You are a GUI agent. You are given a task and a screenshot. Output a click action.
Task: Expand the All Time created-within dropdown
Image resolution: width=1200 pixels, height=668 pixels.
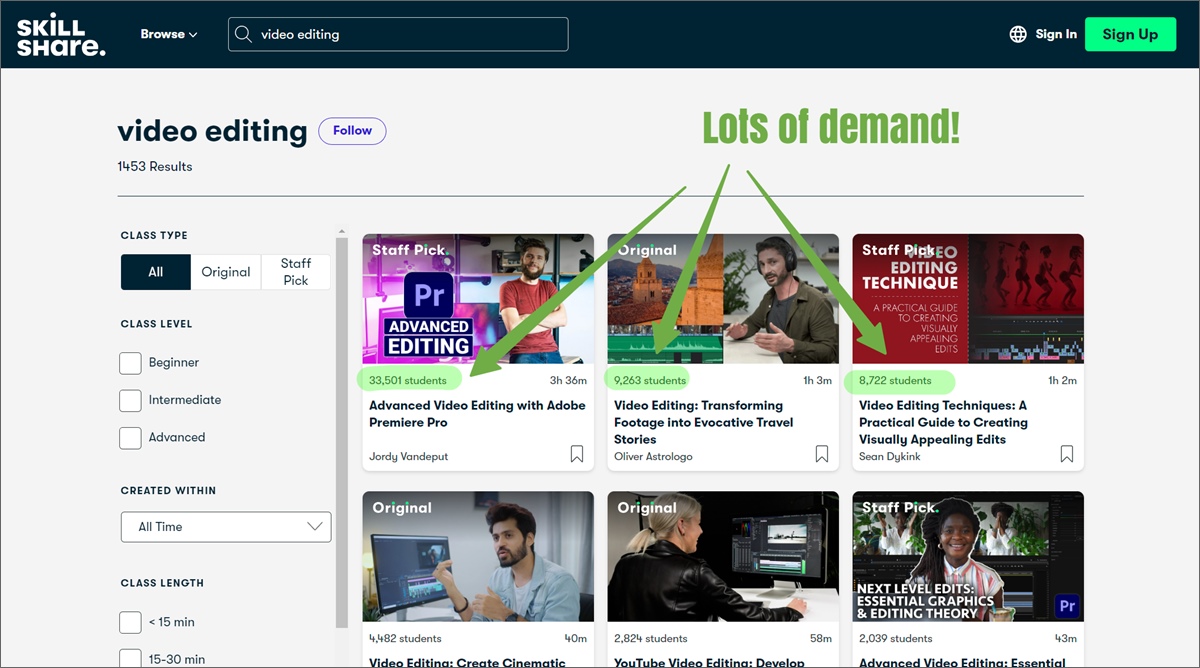click(x=226, y=527)
